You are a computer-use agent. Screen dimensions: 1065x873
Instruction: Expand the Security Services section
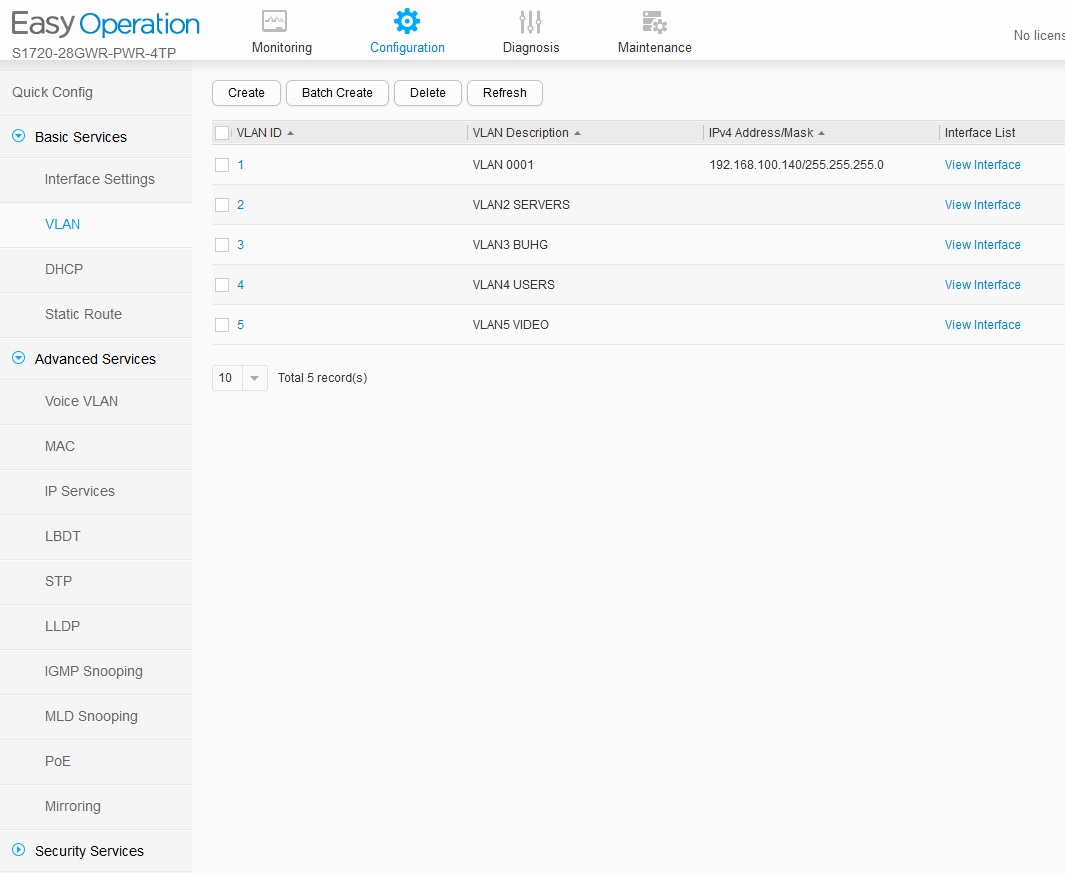pos(18,850)
